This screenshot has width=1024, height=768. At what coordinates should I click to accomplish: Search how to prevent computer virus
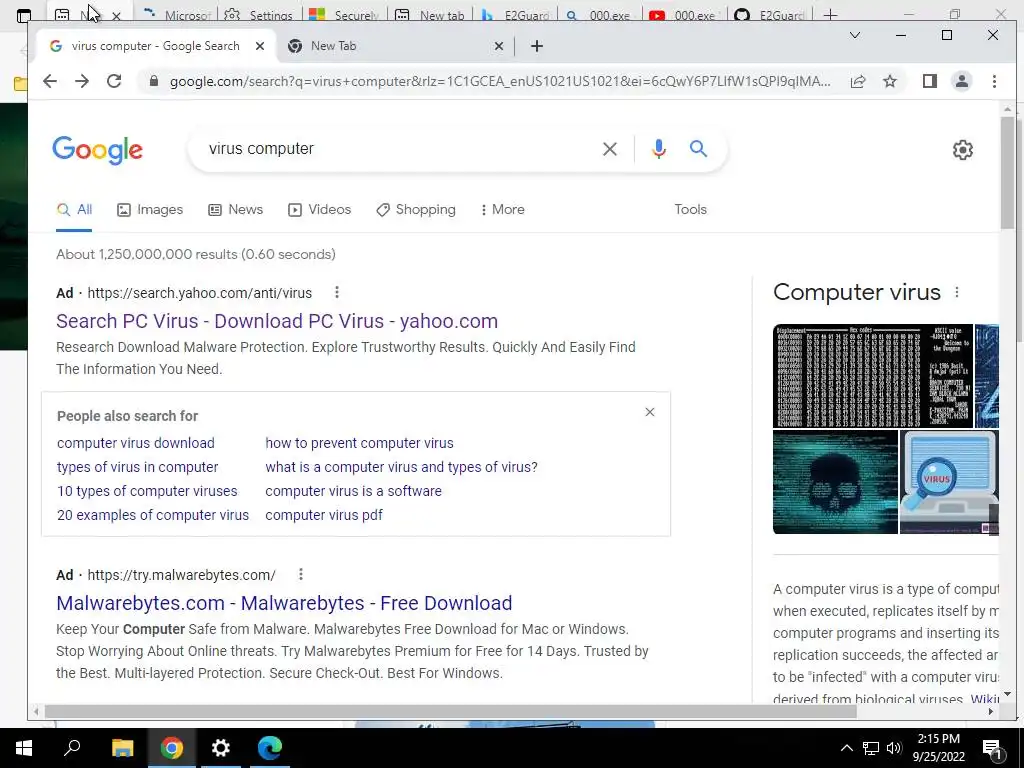click(359, 443)
